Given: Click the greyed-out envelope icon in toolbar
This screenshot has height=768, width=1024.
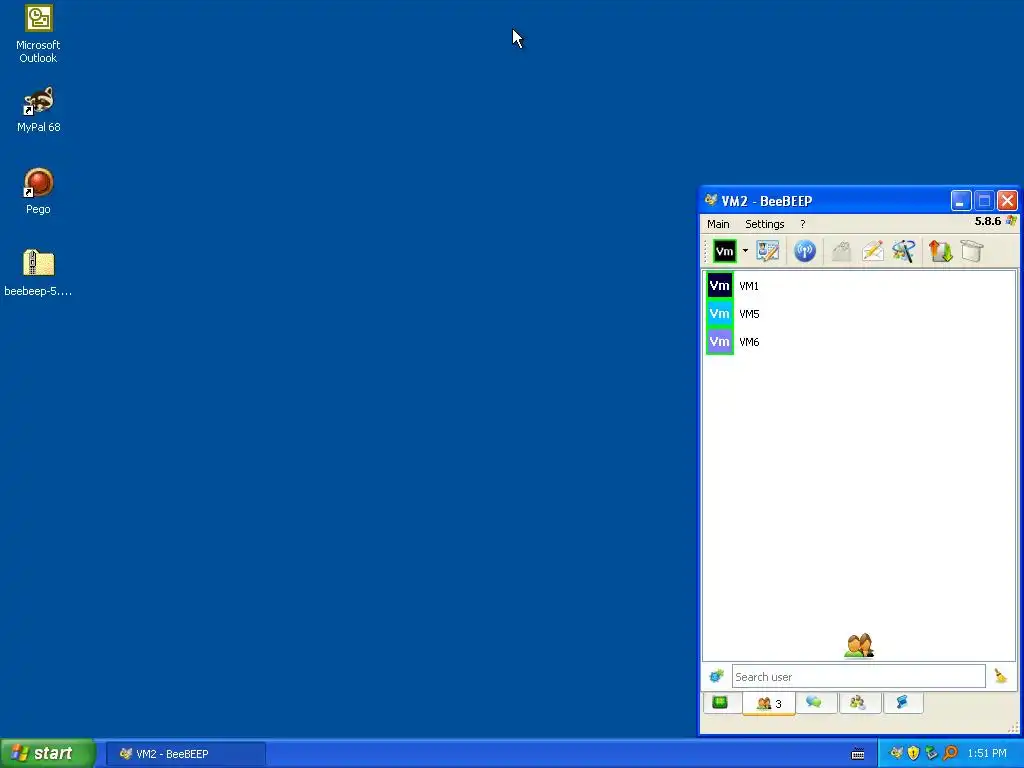Looking at the screenshot, I should pos(842,251).
